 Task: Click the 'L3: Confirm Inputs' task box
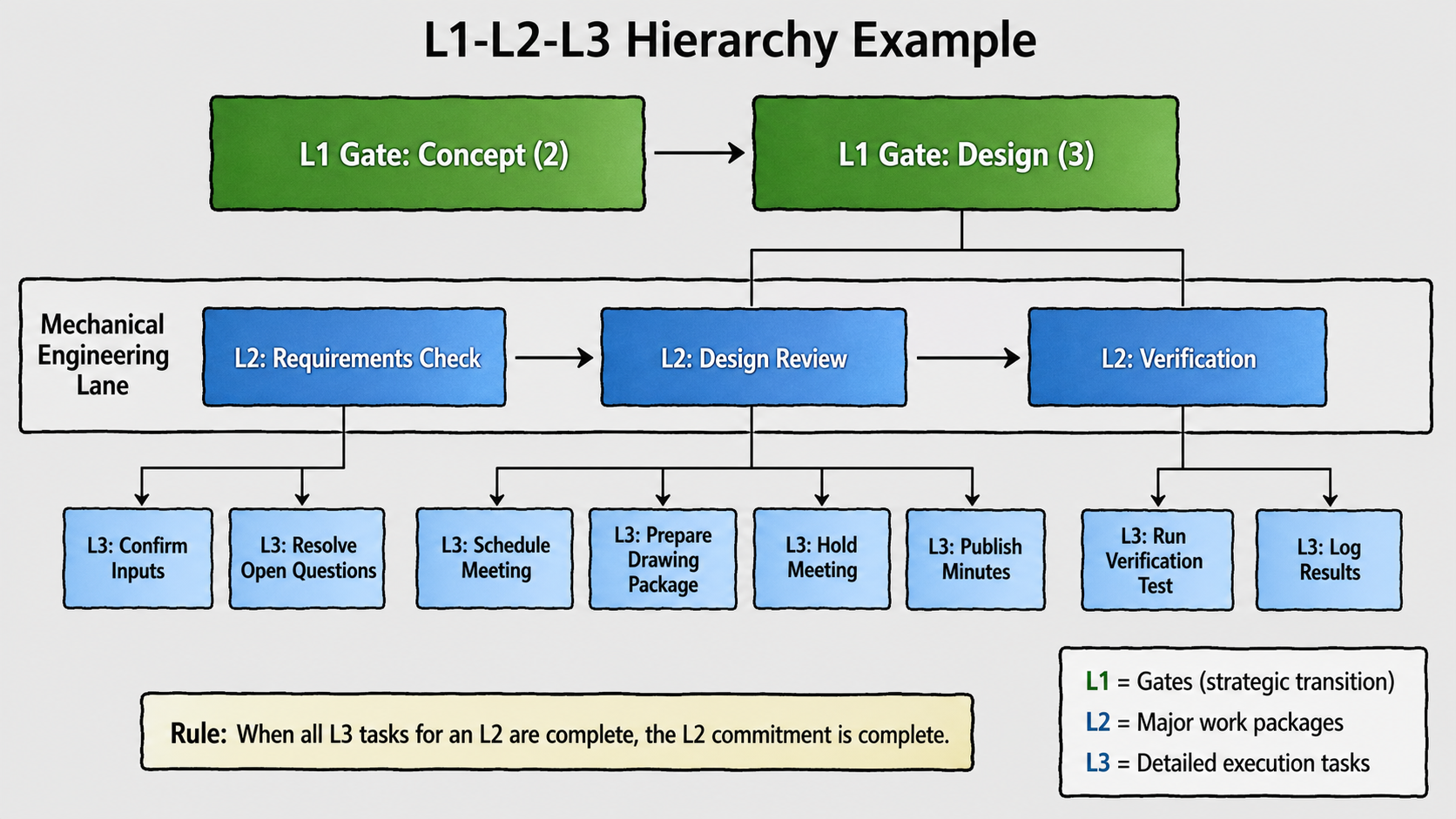coord(138,558)
